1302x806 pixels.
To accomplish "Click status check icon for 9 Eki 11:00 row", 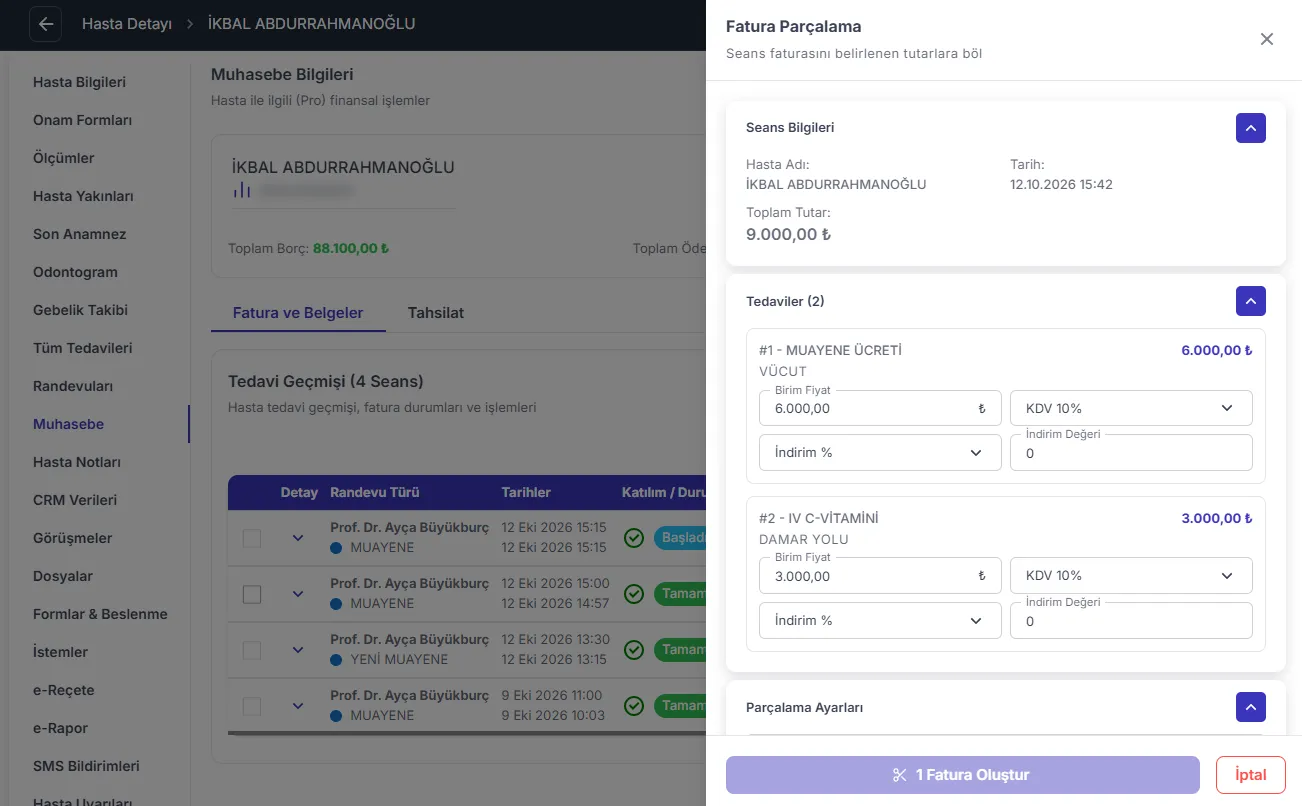I will [x=633, y=706].
